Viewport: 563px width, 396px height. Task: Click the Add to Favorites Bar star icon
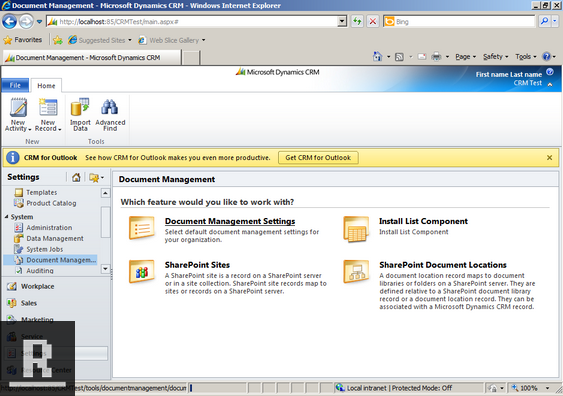click(57, 40)
